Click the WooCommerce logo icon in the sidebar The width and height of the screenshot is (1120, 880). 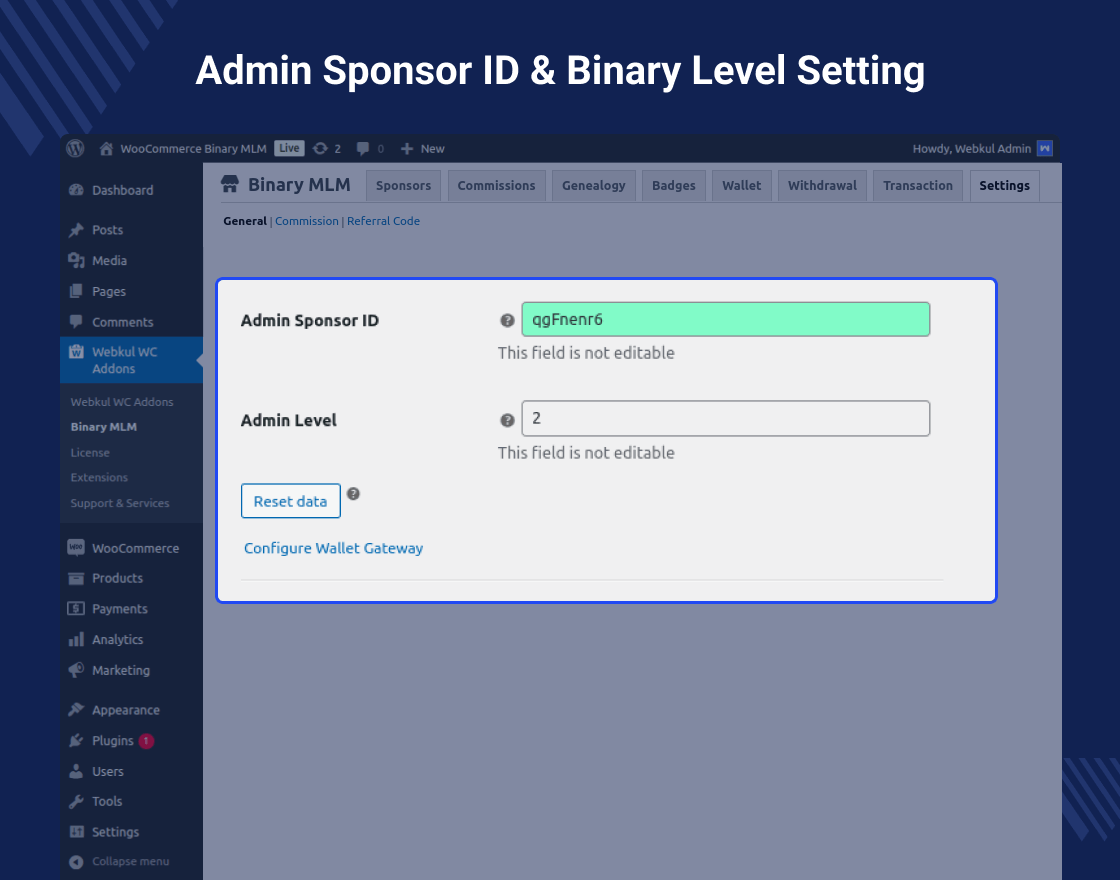76,548
